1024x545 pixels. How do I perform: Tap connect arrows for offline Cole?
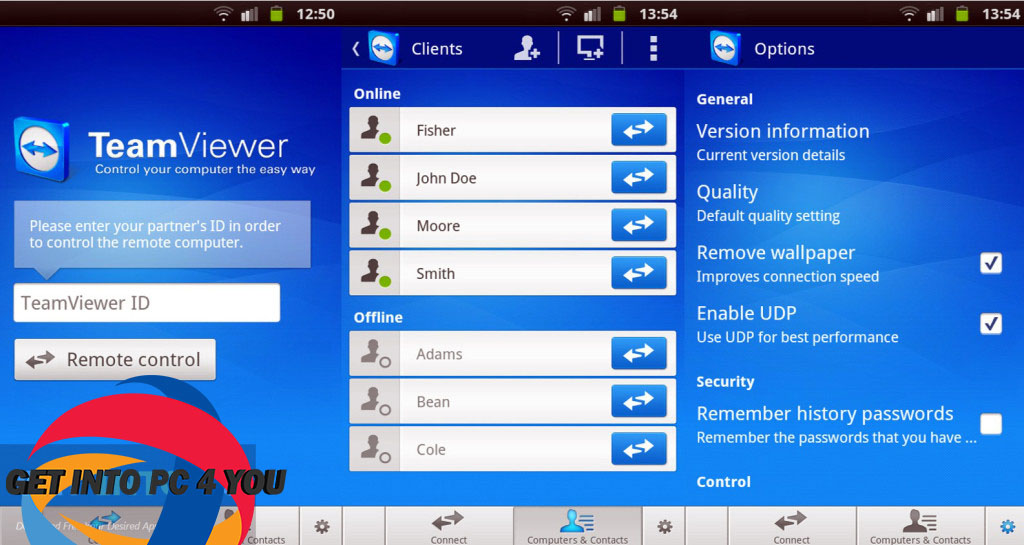(x=639, y=448)
